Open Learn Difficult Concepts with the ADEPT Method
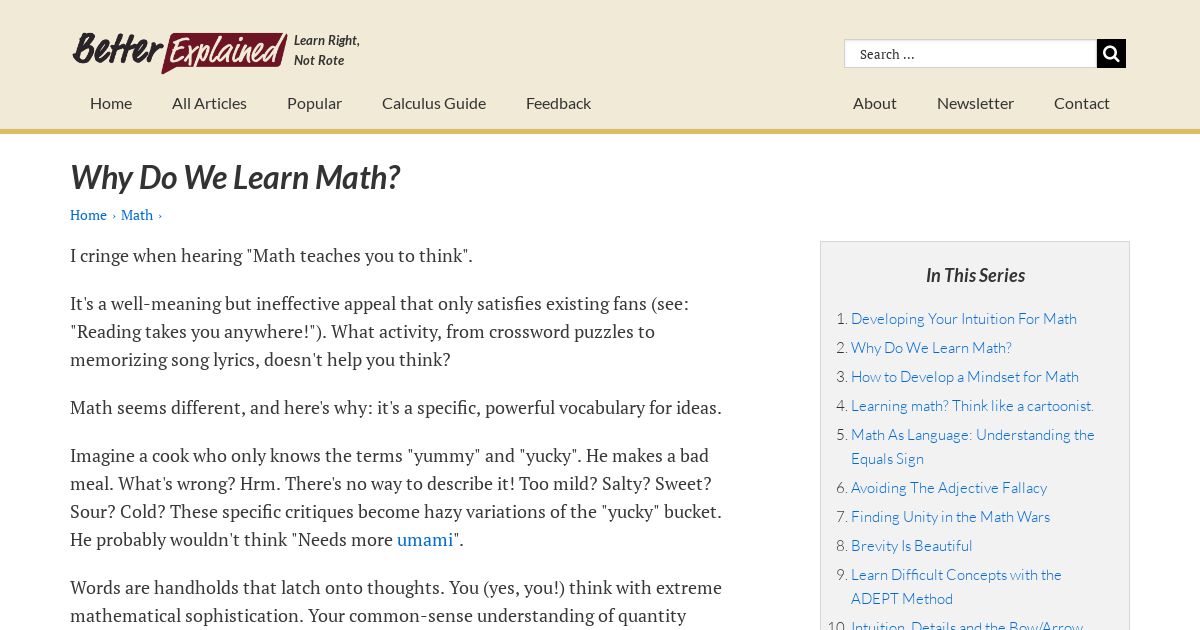 click(956, 587)
